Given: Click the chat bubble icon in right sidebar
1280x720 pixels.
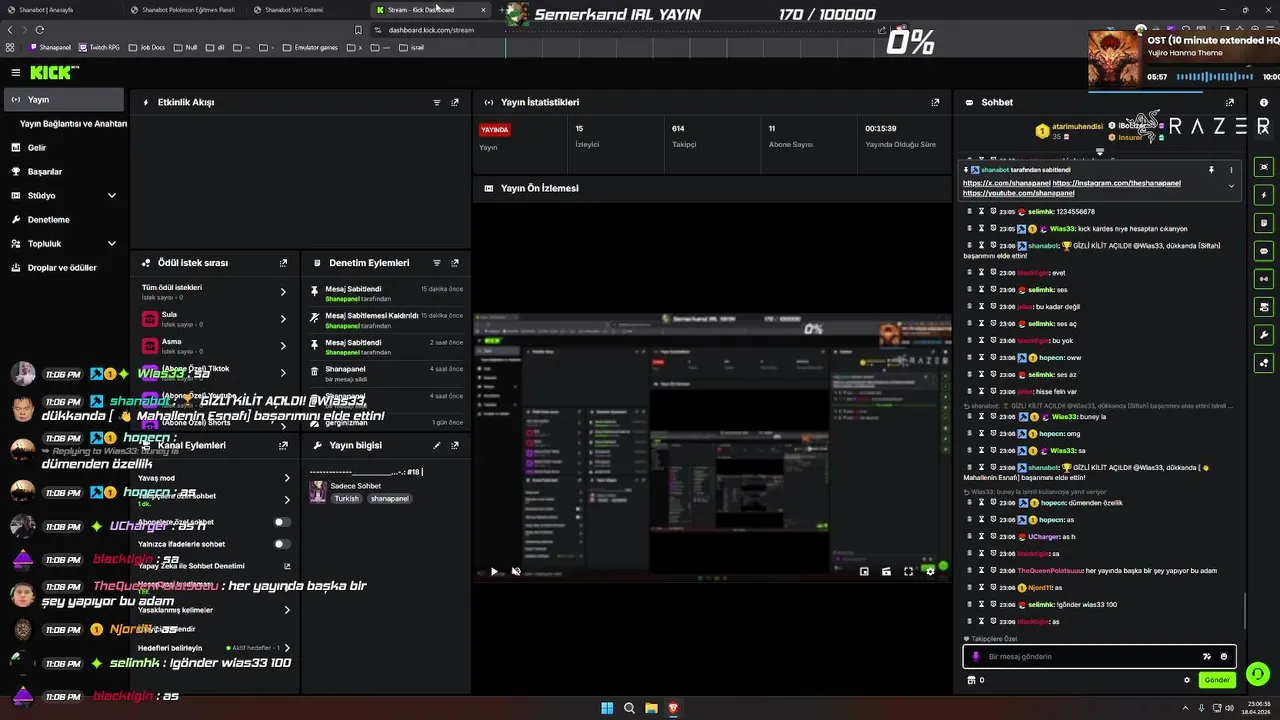Looking at the screenshot, I should [x=1264, y=251].
